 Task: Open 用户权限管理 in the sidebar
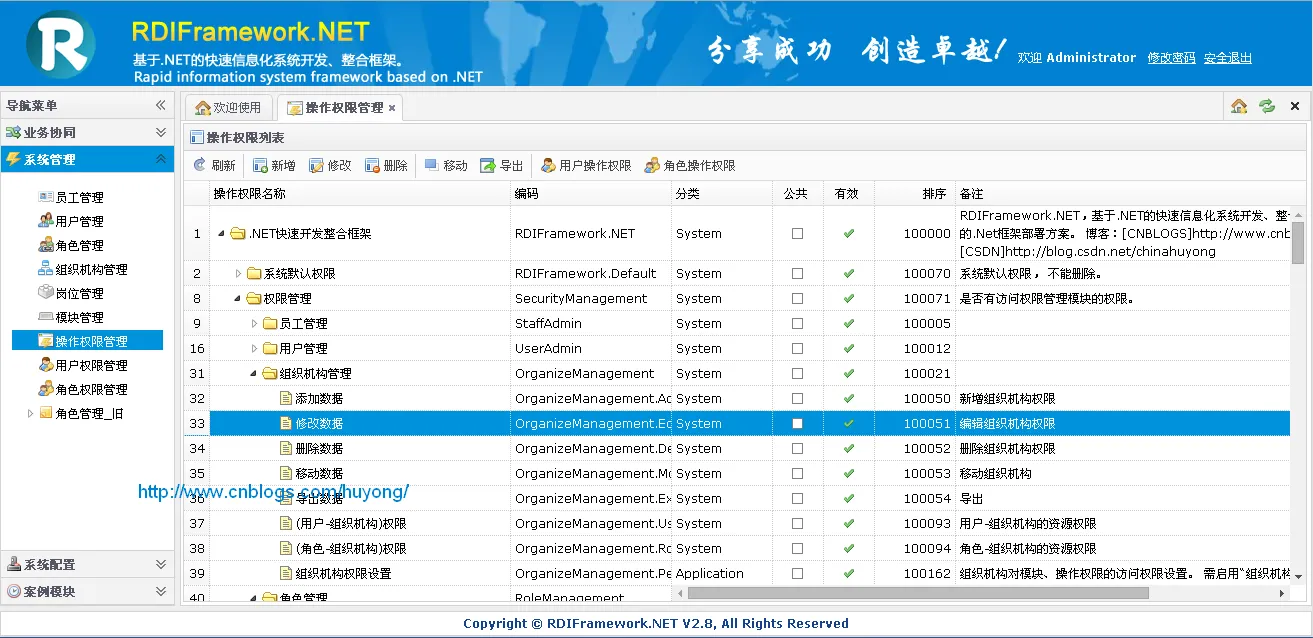pos(82,365)
